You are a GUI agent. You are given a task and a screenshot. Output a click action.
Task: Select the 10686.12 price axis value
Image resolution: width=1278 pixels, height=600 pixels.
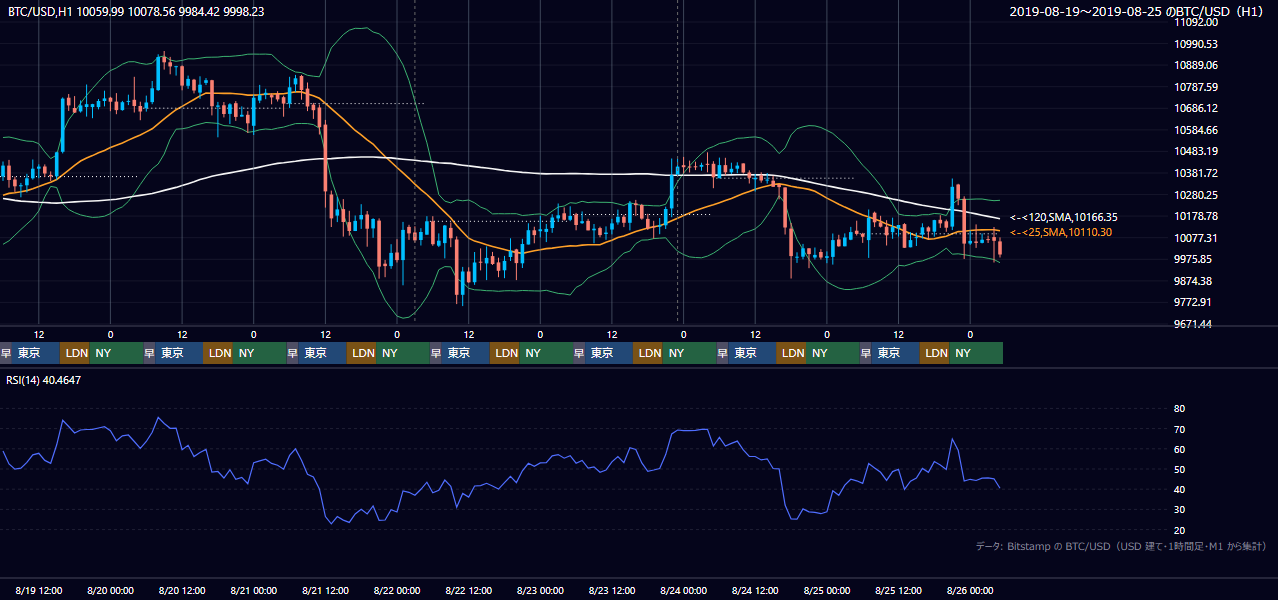(x=1196, y=108)
